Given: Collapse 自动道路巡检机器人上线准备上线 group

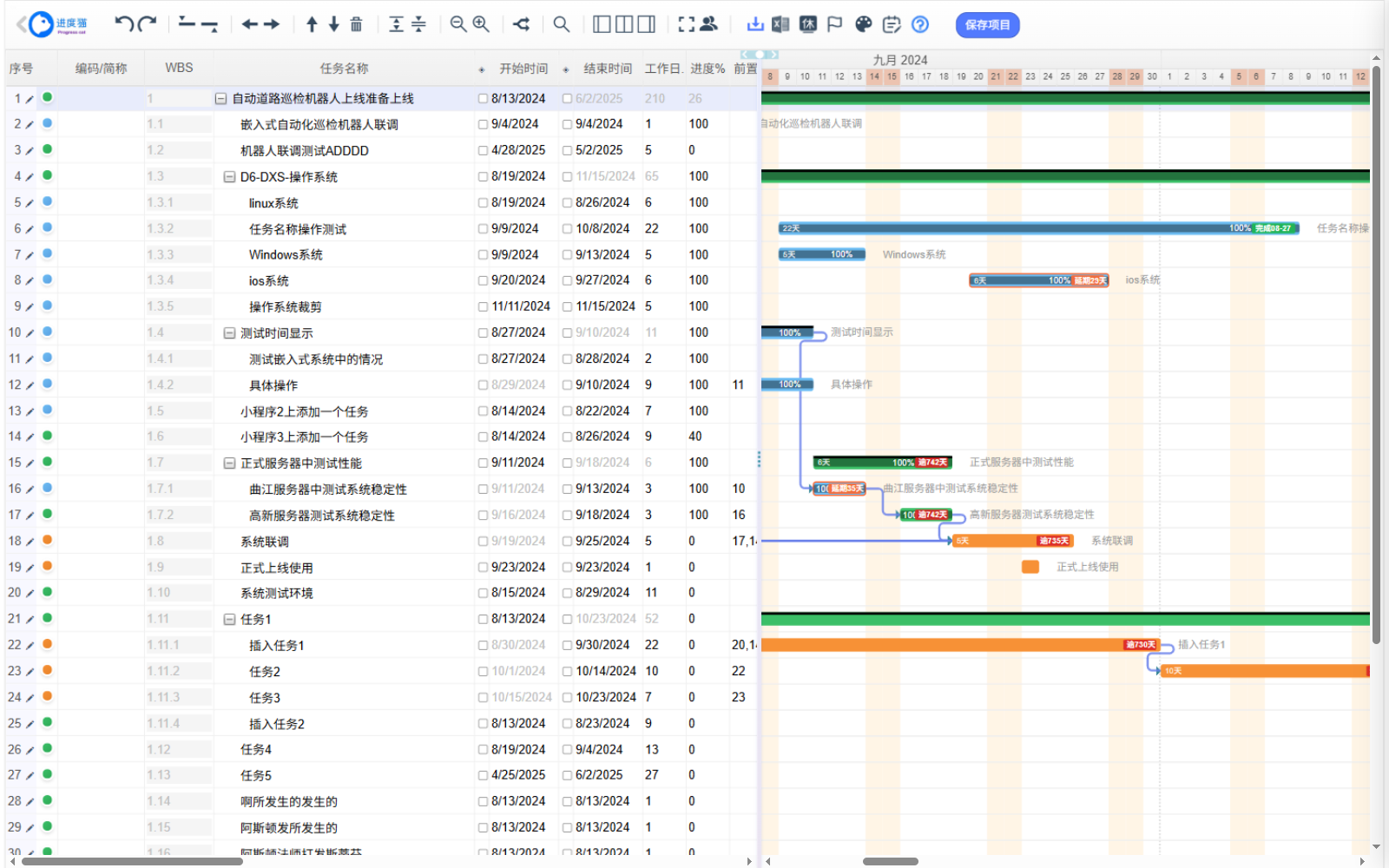Looking at the screenshot, I should pos(221,99).
